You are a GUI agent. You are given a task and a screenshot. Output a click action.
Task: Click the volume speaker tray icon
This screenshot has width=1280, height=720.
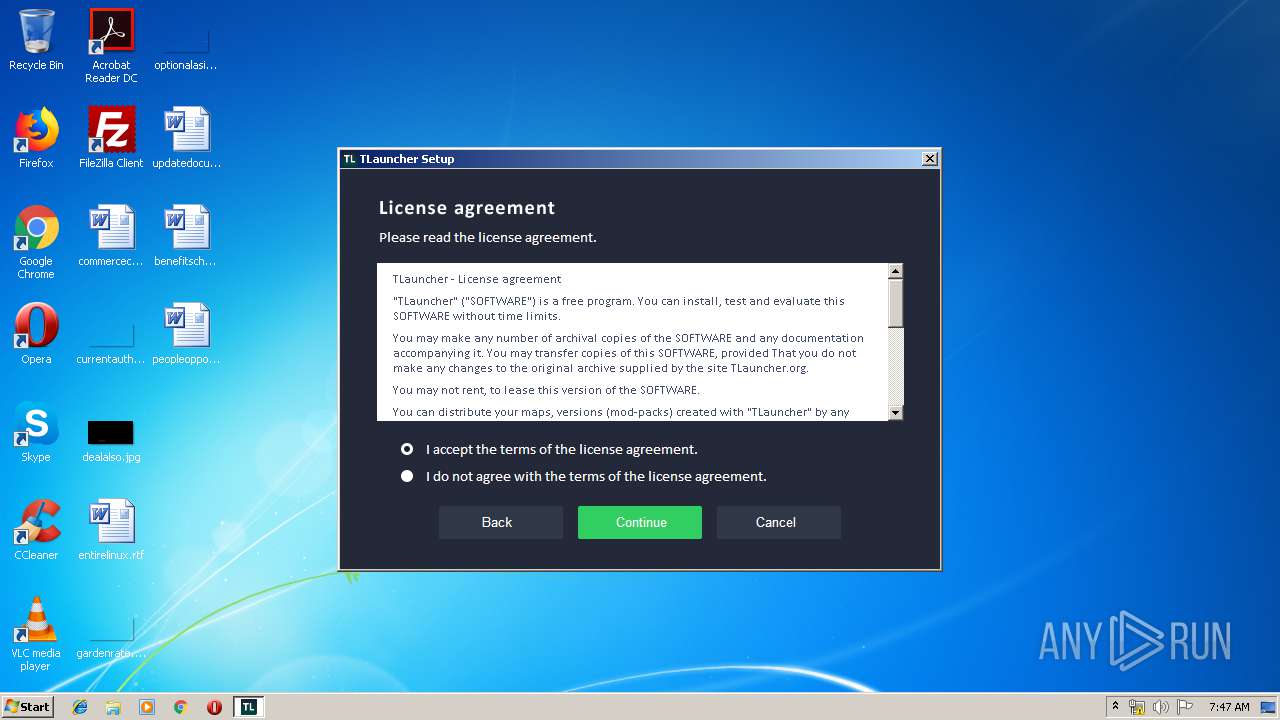(x=1161, y=707)
